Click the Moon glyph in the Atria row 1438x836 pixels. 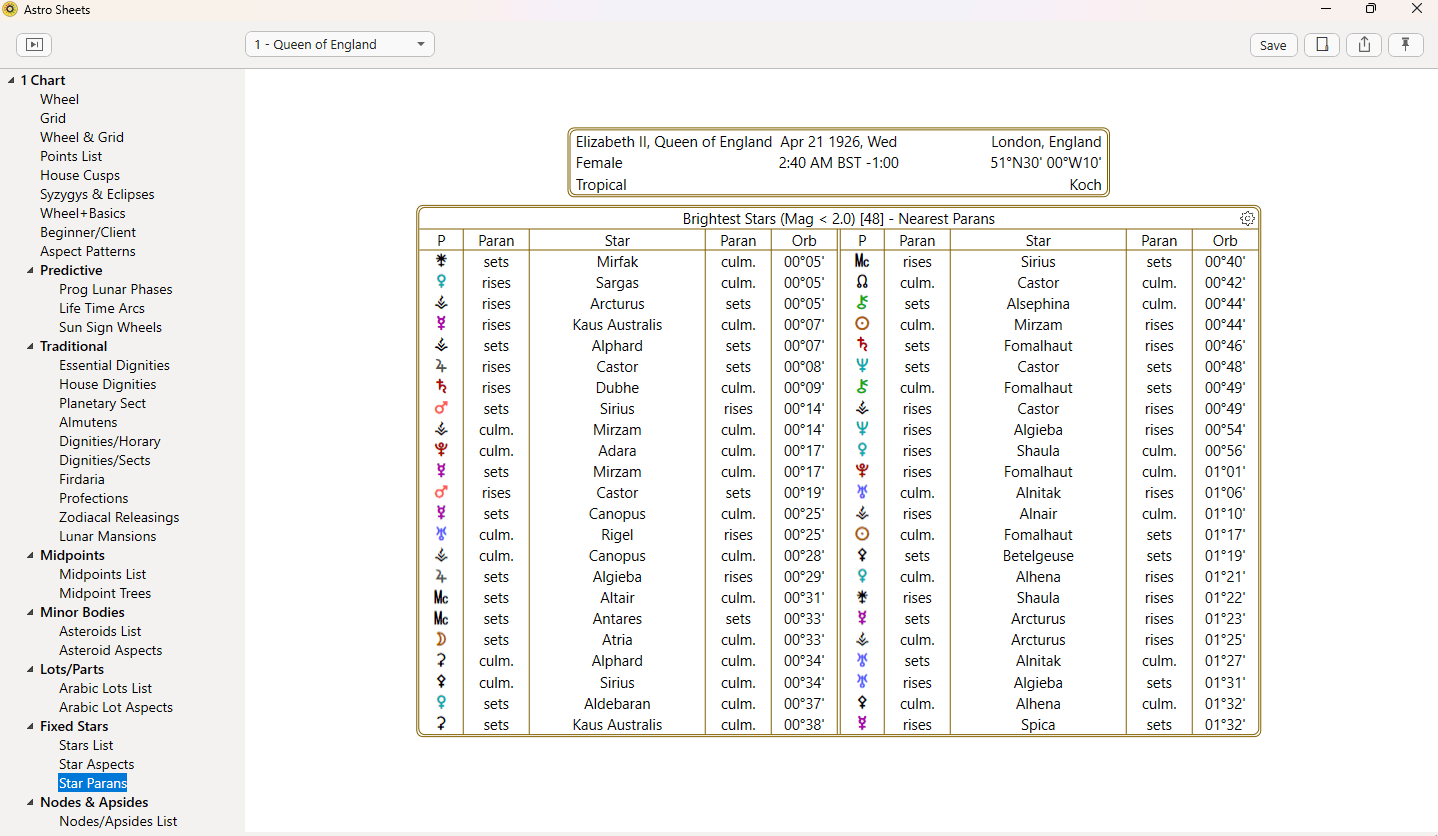coord(441,640)
